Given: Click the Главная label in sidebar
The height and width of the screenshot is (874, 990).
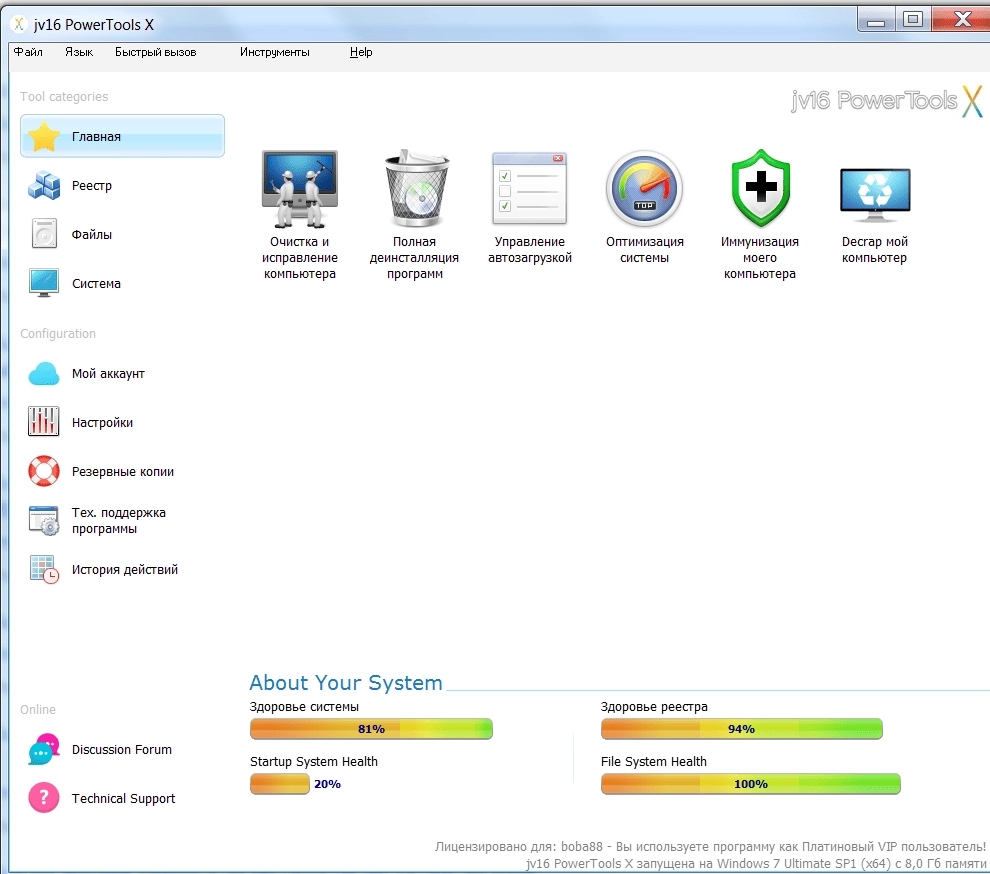Looking at the screenshot, I should click(96, 137).
